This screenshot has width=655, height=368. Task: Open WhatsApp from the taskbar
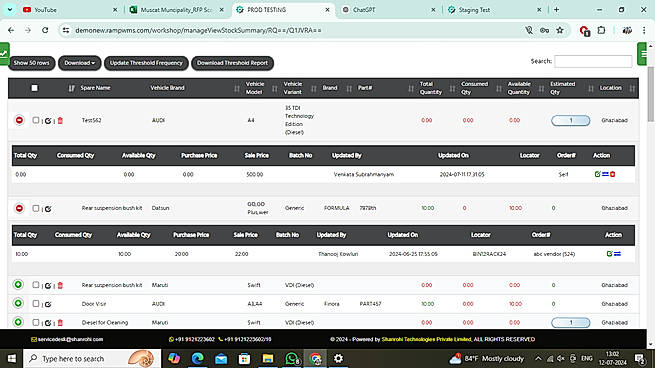(291, 358)
